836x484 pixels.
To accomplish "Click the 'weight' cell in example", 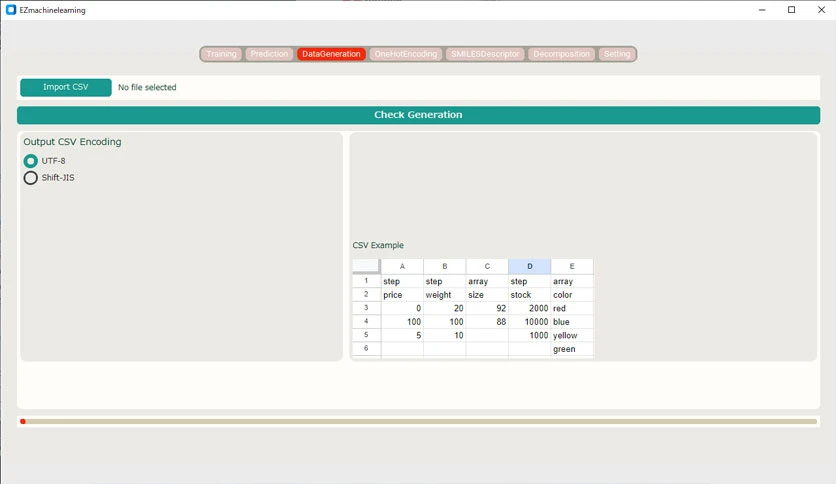I will click(x=445, y=295).
